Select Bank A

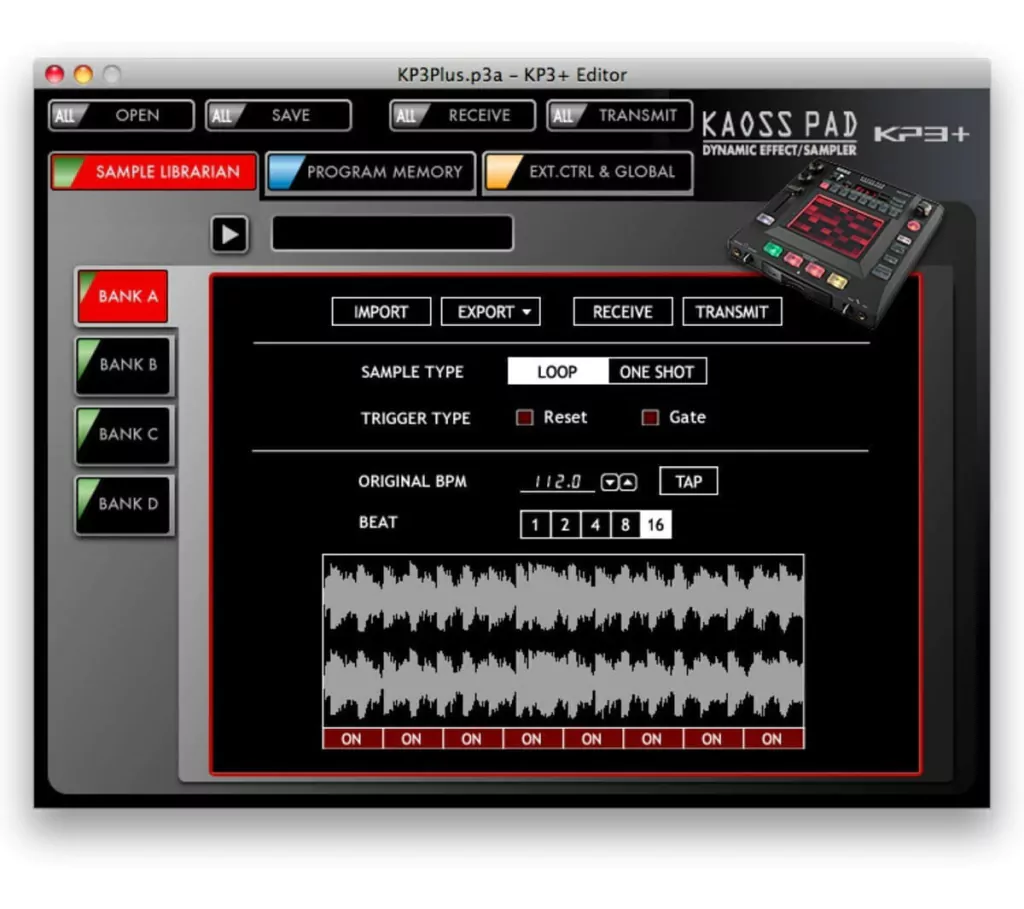coord(123,296)
